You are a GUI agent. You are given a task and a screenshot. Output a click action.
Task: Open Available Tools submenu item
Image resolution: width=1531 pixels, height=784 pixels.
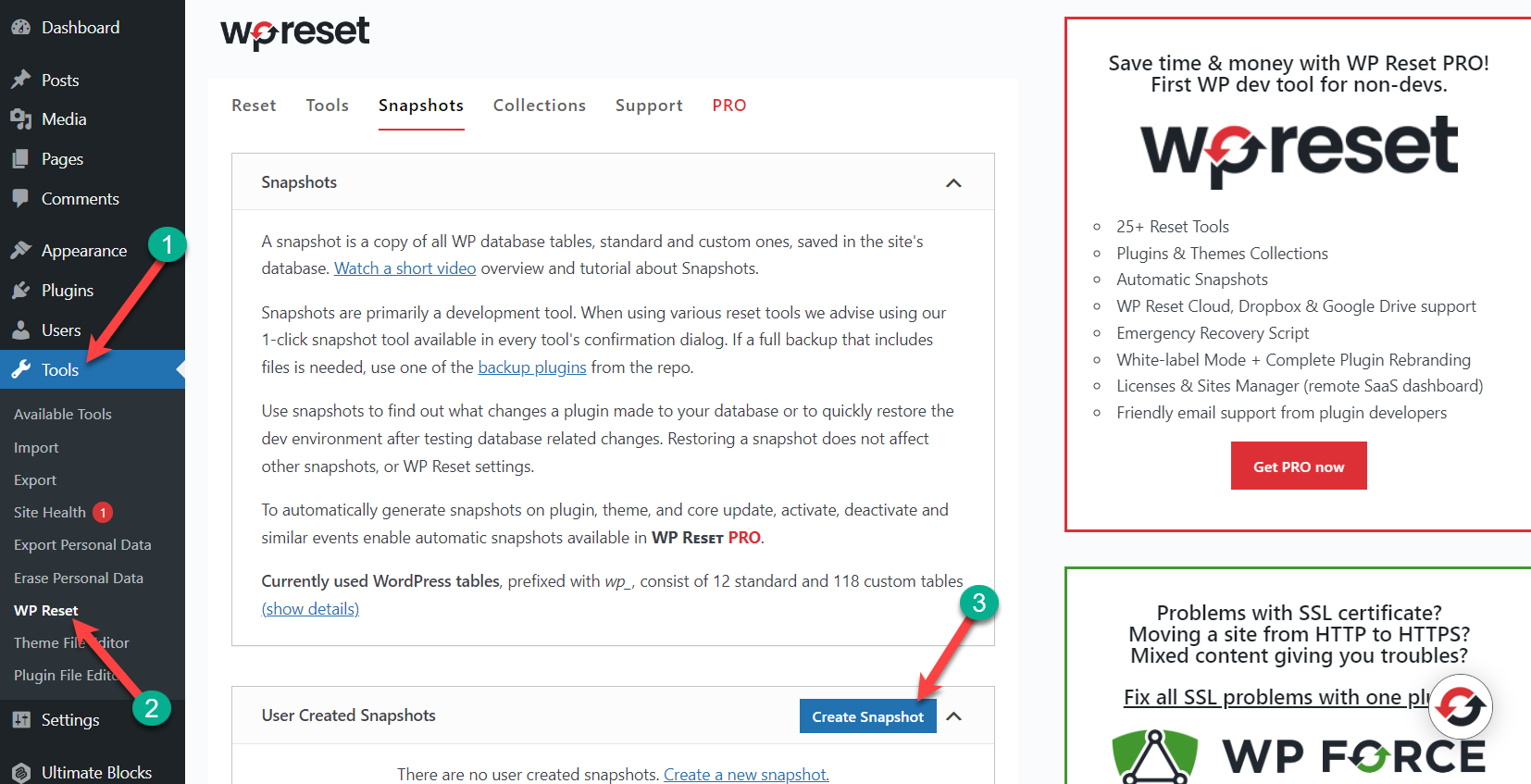point(63,415)
